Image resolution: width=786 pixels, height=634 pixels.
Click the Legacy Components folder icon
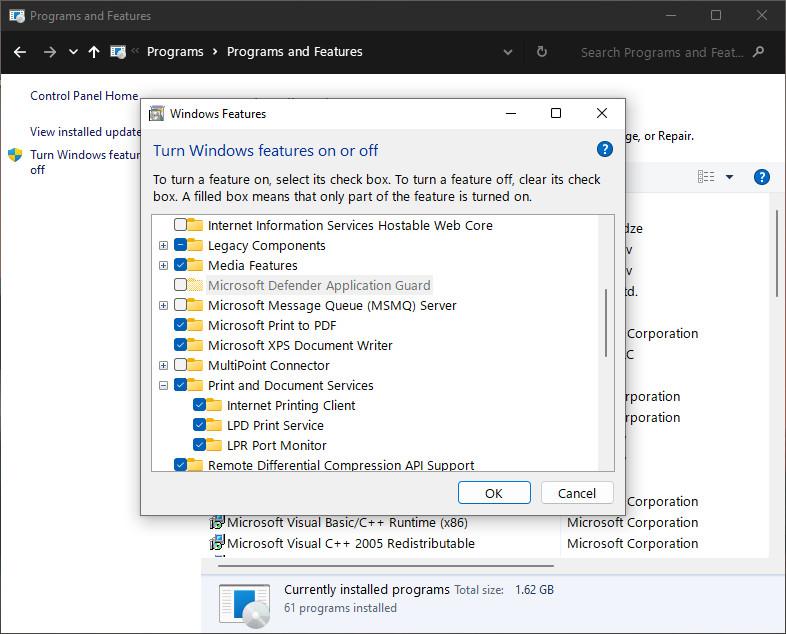coord(195,245)
